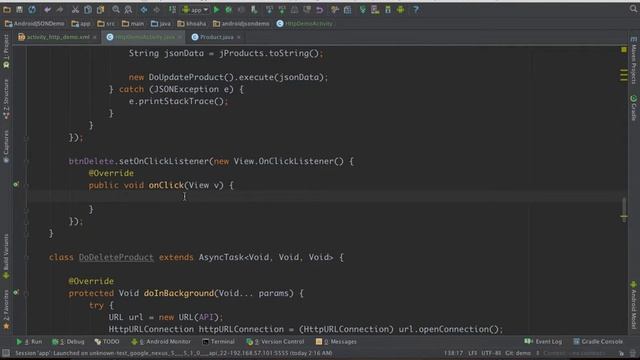Click the Debug app bug icon
640x360 pixels.
[229, 9]
